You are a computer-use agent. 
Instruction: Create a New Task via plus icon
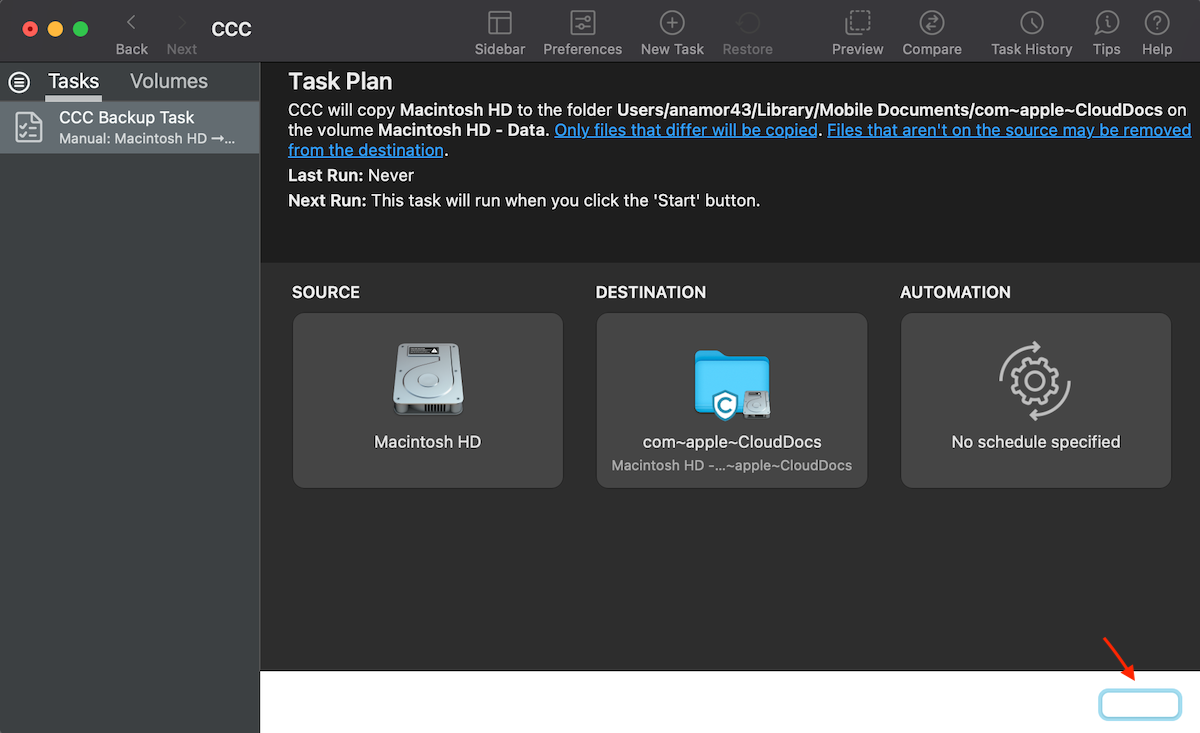(672, 24)
